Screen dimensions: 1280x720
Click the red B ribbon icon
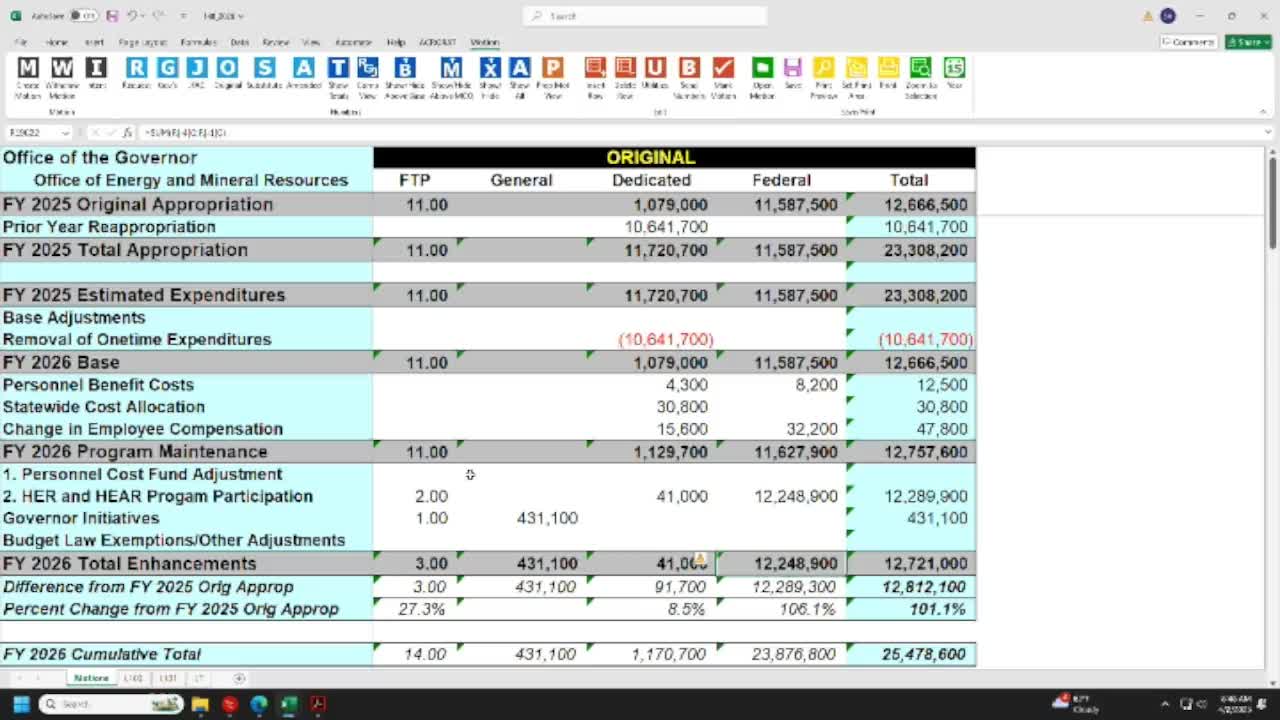pyautogui.click(x=689, y=68)
